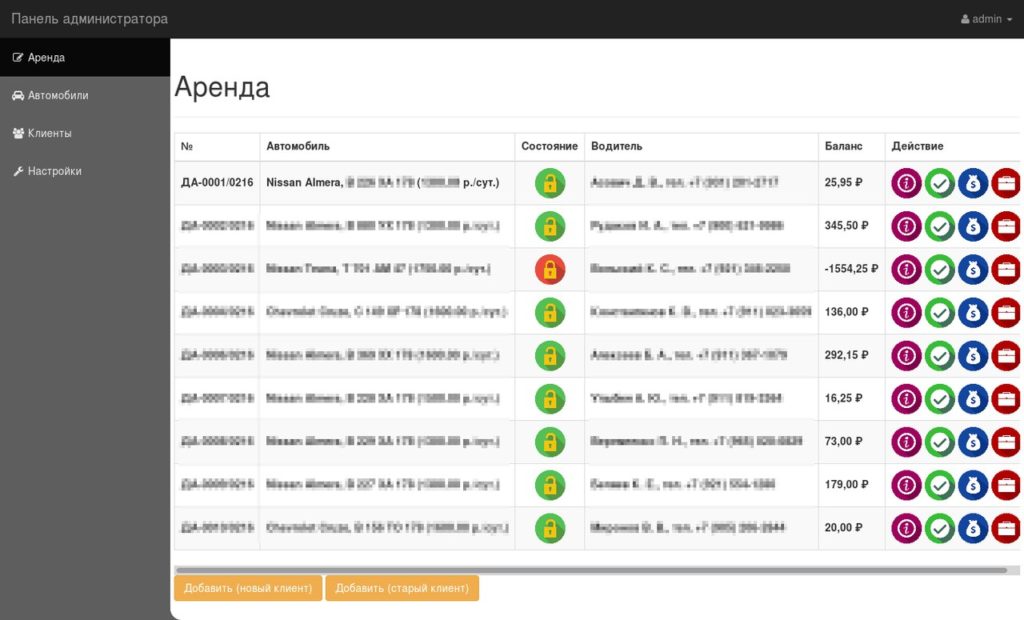Click briefcase icon in the 73,00 ₽ row

1006,442
